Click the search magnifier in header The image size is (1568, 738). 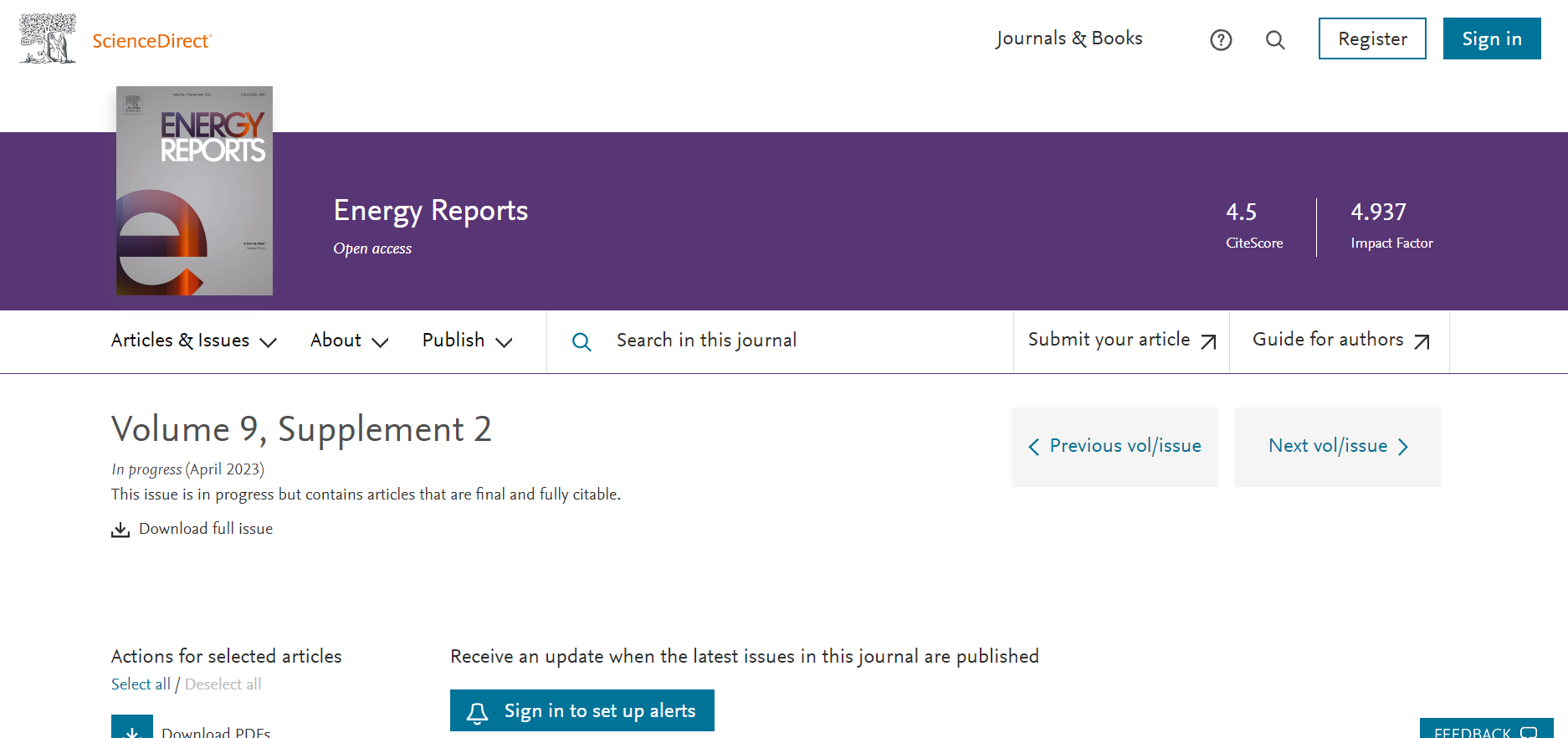[1275, 39]
